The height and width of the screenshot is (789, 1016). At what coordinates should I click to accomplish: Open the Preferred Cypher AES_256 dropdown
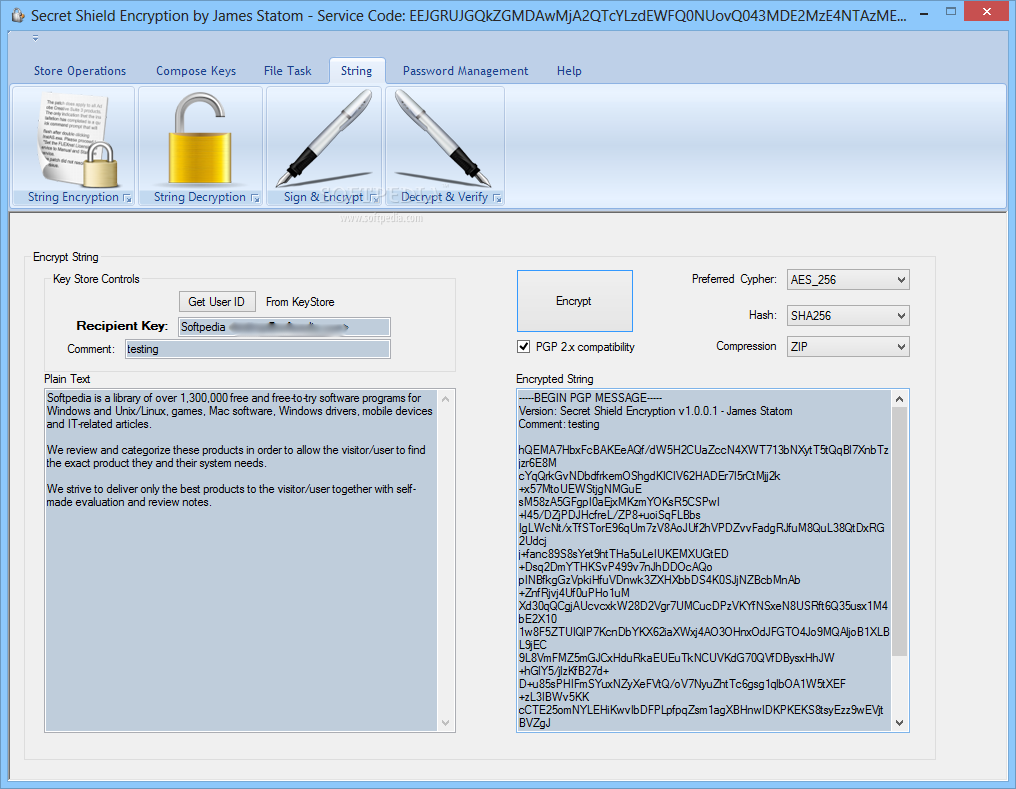pyautogui.click(x=848, y=280)
